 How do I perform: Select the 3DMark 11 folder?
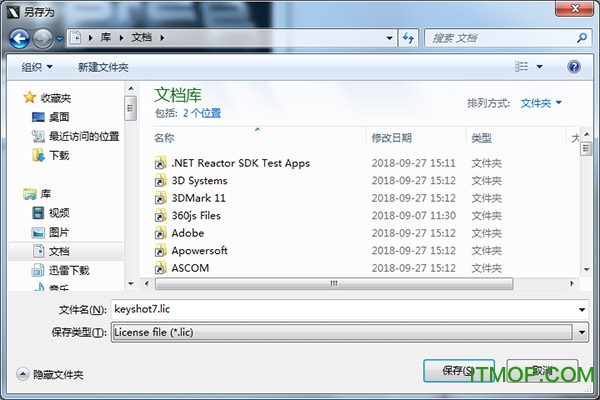pyautogui.click(x=199, y=198)
